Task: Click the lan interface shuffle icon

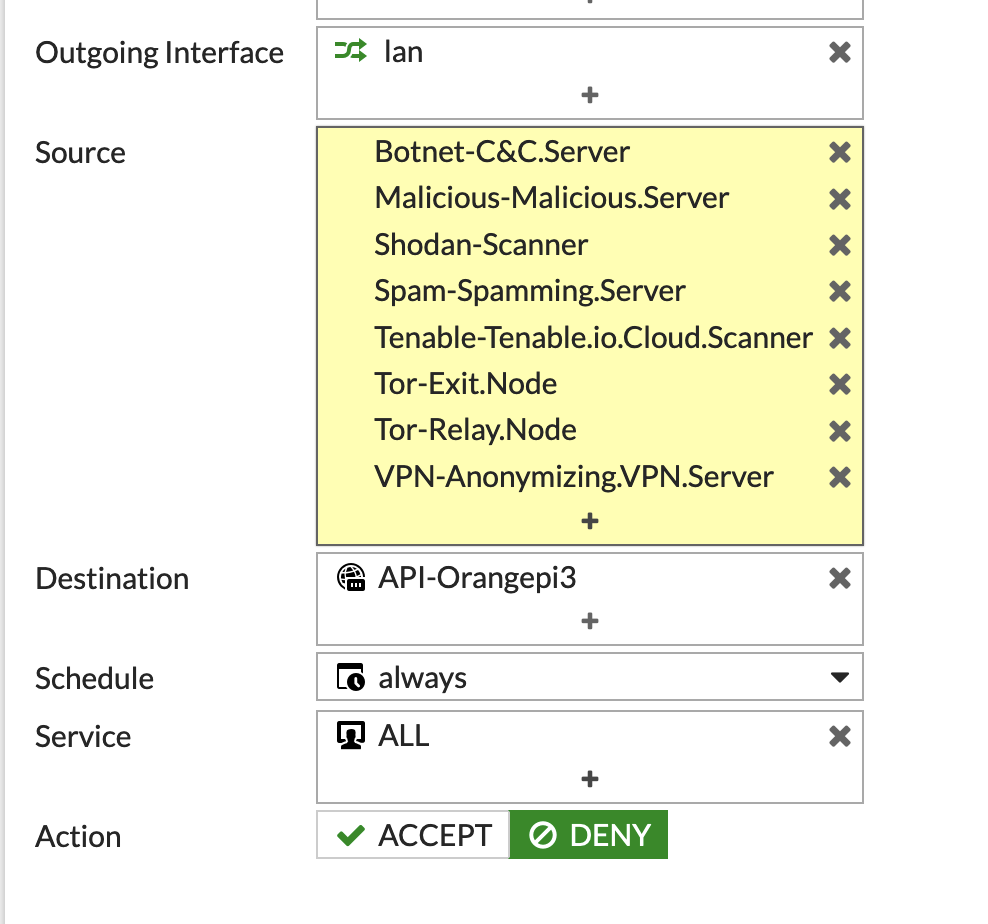Action: [x=350, y=51]
